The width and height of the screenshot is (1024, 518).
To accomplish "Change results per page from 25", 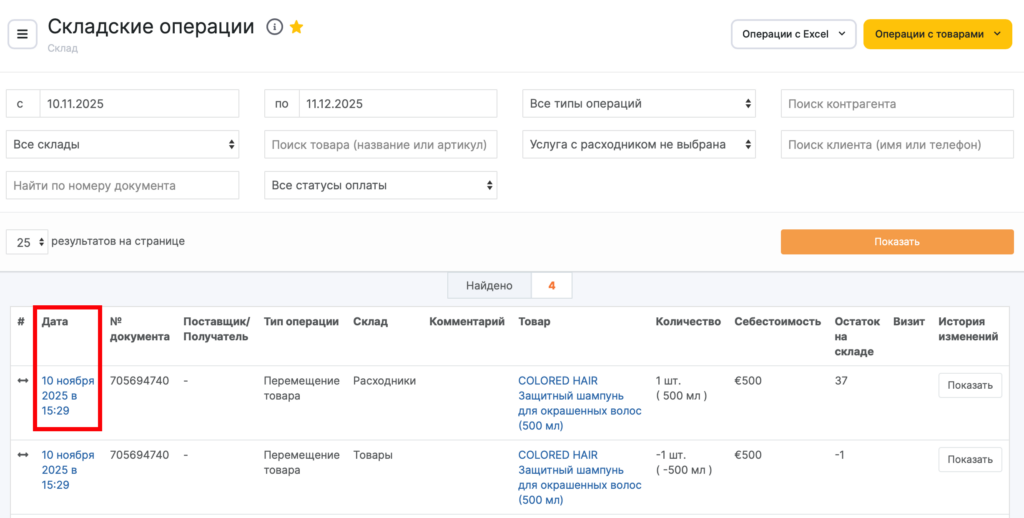I will click(27, 242).
